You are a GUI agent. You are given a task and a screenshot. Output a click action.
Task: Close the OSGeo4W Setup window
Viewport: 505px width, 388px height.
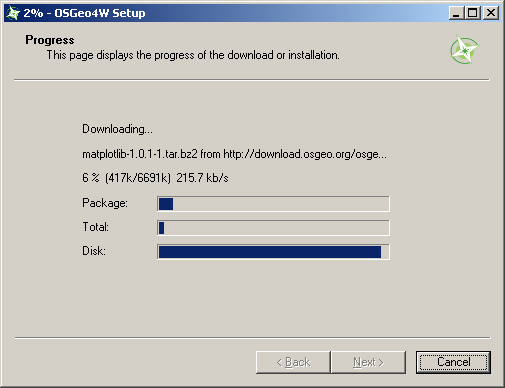pyautogui.click(x=491, y=13)
